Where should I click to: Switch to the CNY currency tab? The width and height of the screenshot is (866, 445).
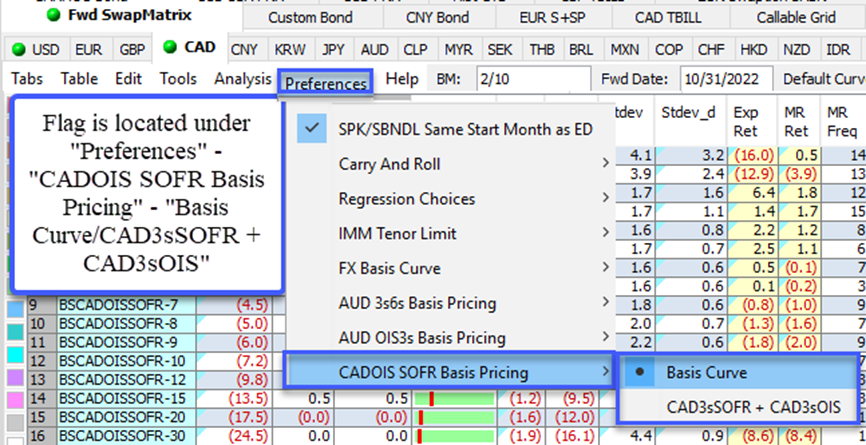(x=244, y=50)
